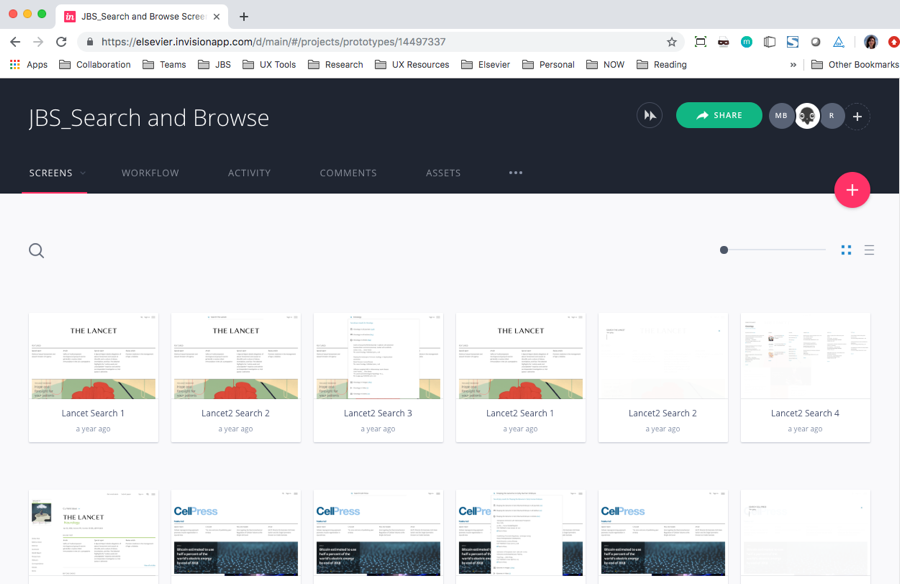Adjust the thumbnail size slider handle
Screen dimensions: 900x584
pos(724,250)
